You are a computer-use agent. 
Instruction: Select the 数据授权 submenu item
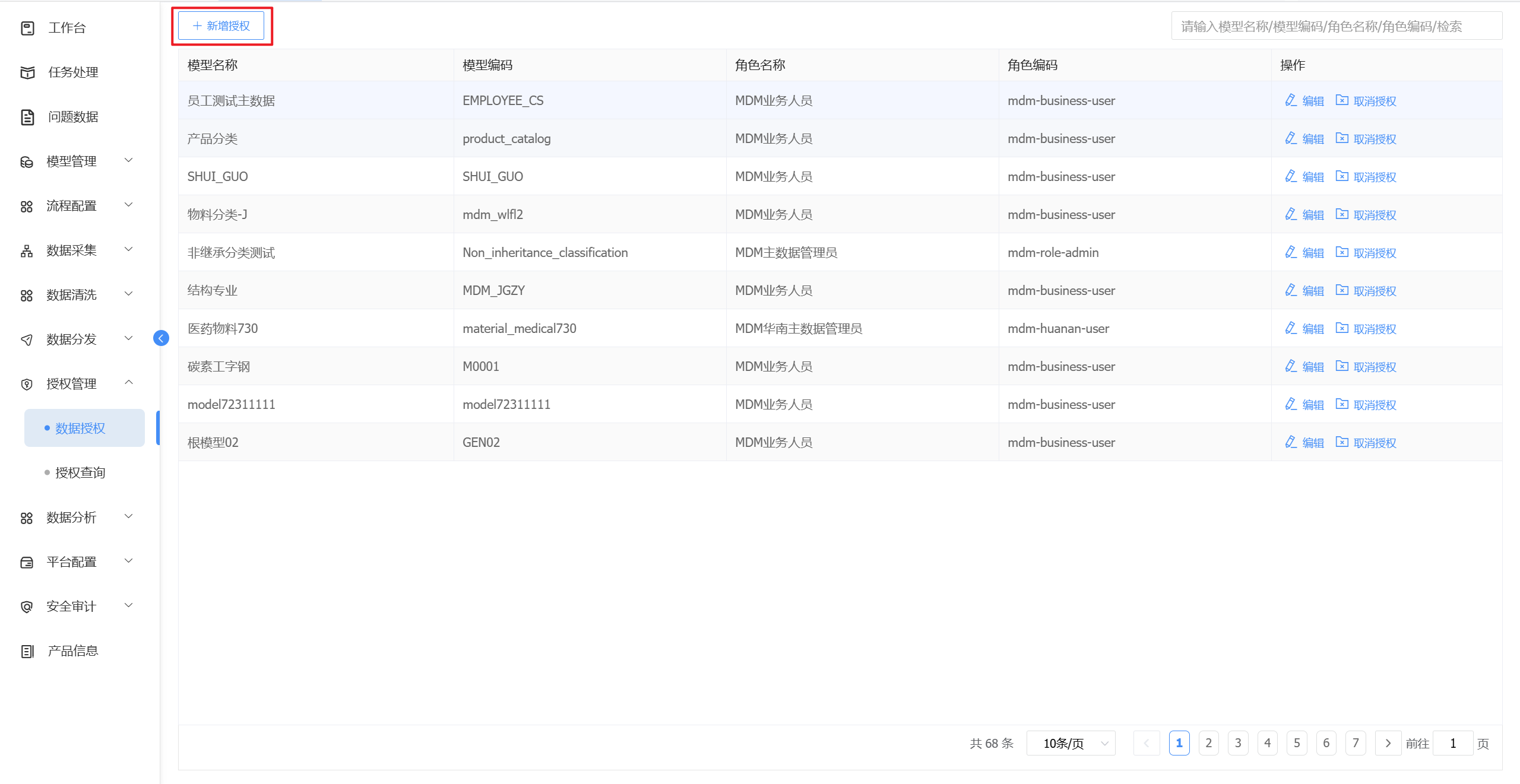[x=80, y=428]
